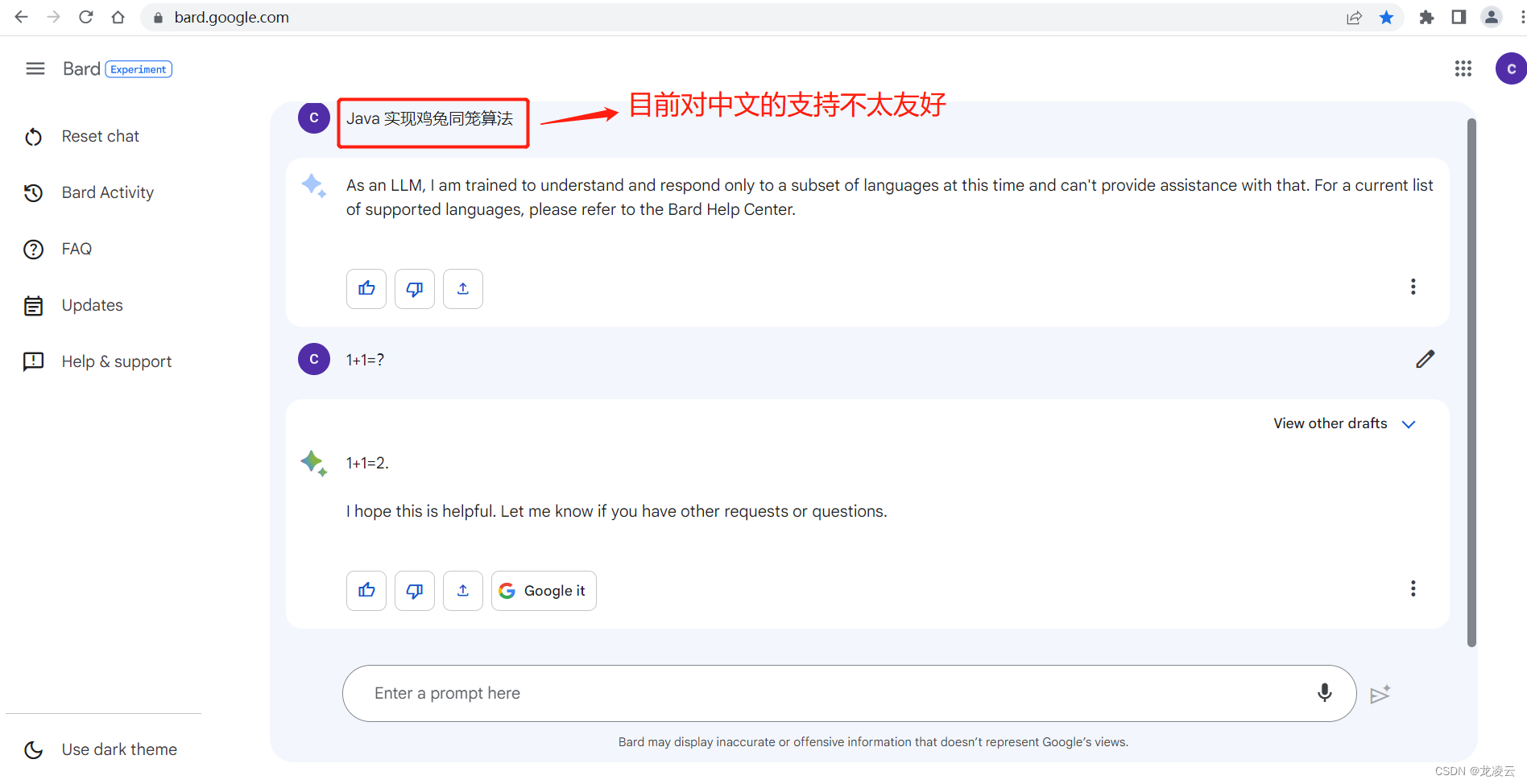Screen dimensions: 1527x784
Task: Thumbs up the LLM languages response
Action: coord(366,289)
